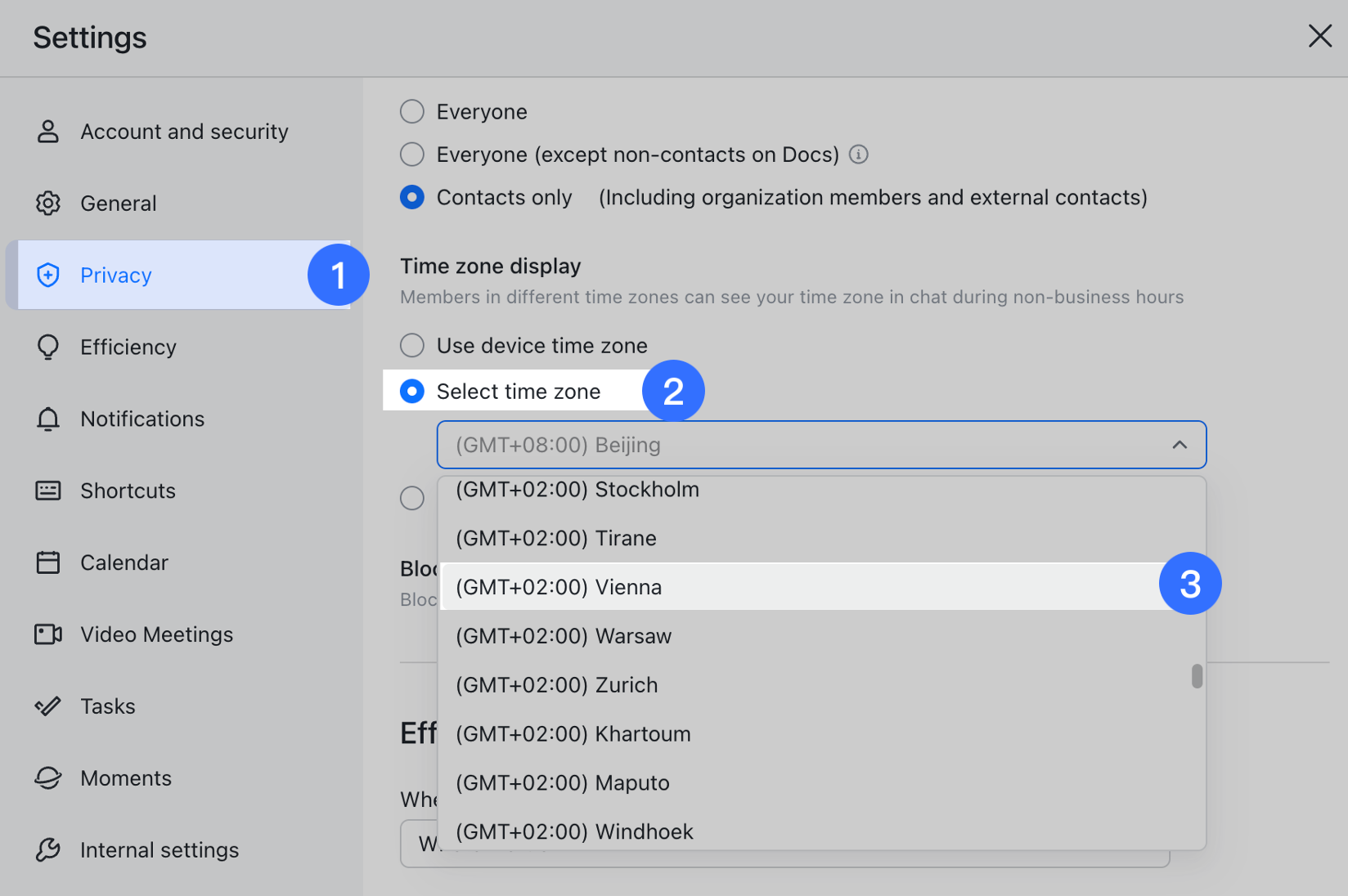Choose (GMT+02:00) Warsaw from the list
1348x896 pixels.
pyautogui.click(x=564, y=635)
